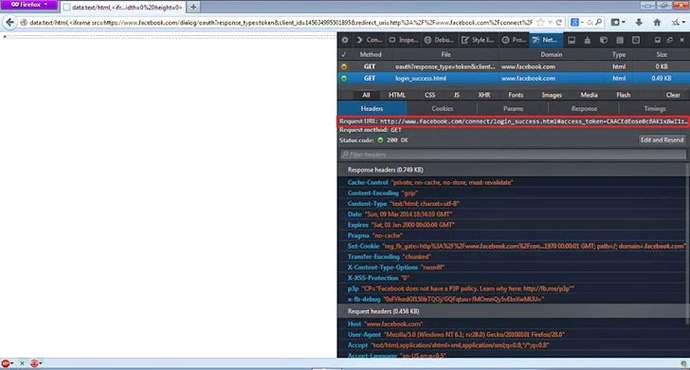Click the Edit and Resend button
Viewport: 690px width, 370px height.
coord(662,140)
